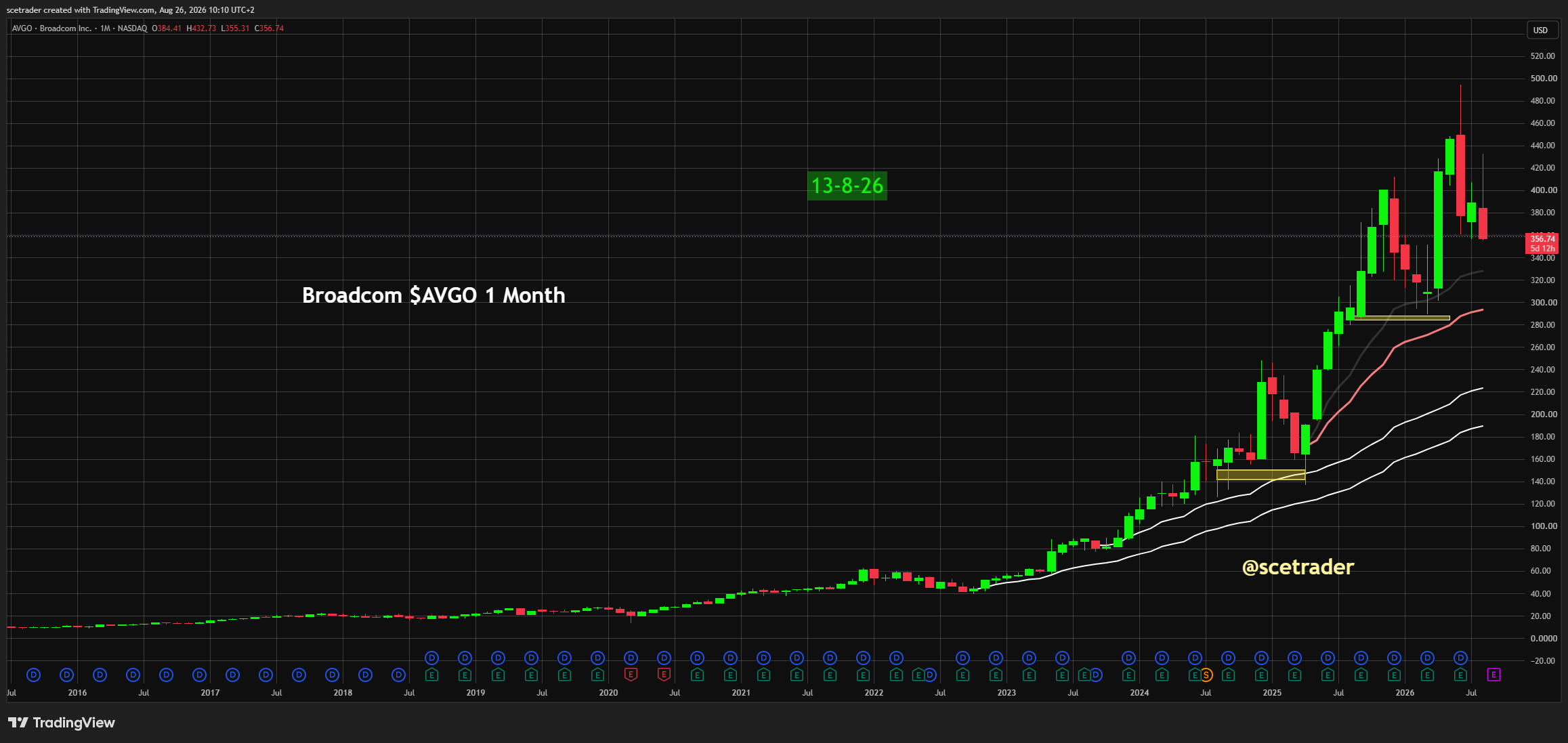
Task: Click the first green earnings E marker
Action: click(x=431, y=675)
